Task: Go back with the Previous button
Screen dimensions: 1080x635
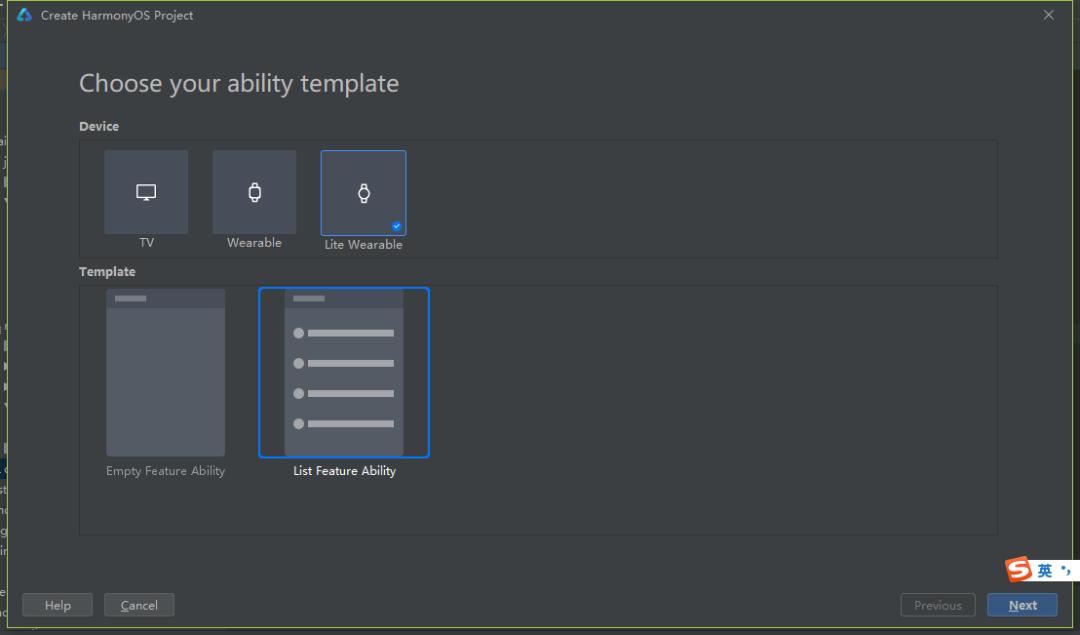Action: pos(937,605)
